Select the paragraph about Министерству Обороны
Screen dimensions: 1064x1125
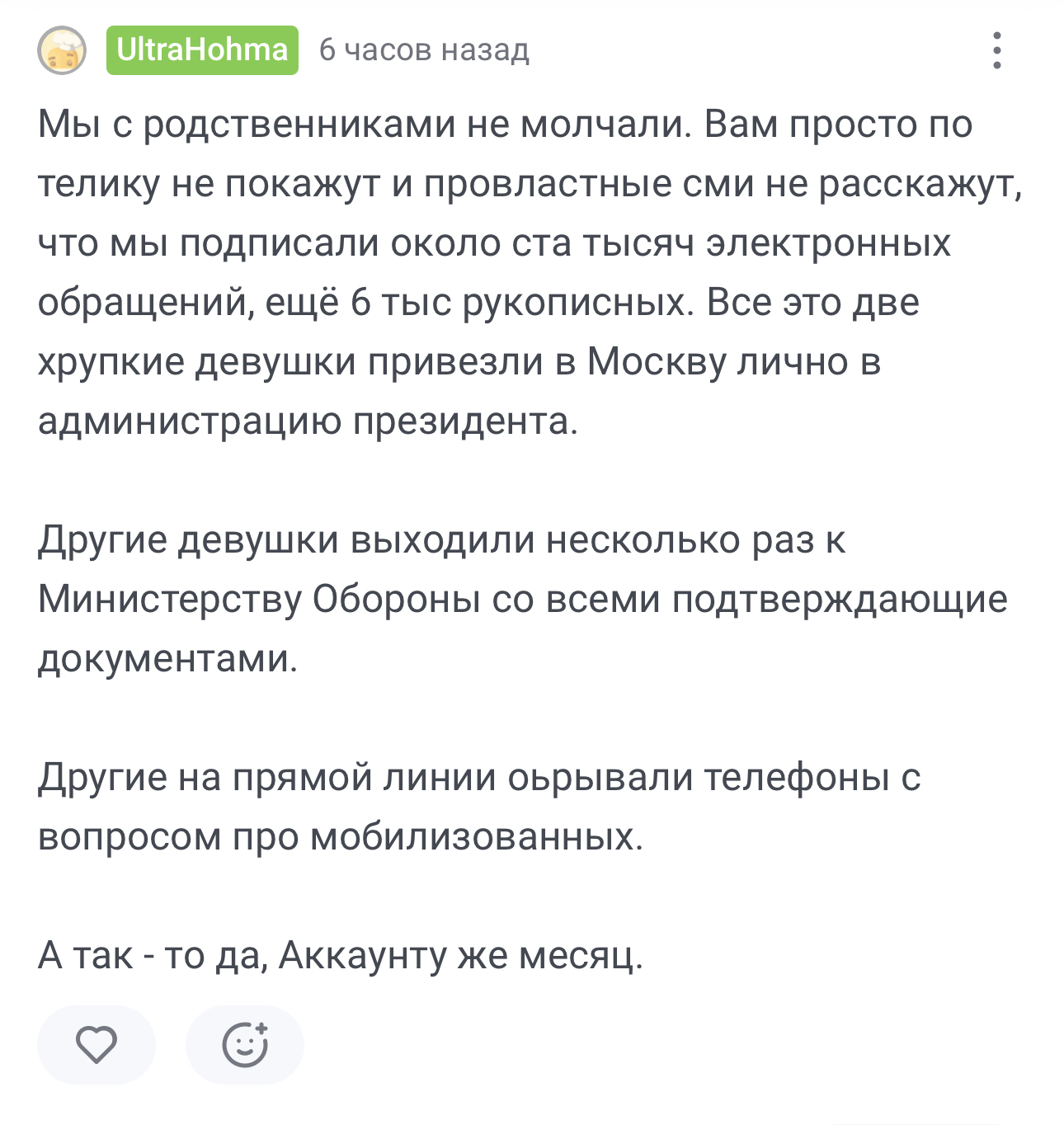click(x=523, y=600)
